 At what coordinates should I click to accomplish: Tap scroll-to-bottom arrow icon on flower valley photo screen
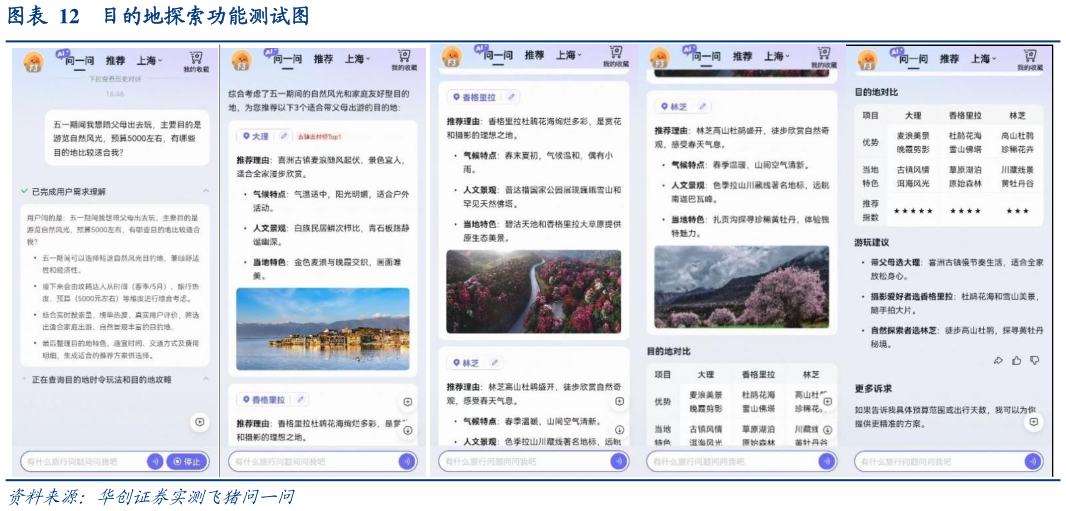coord(619,430)
